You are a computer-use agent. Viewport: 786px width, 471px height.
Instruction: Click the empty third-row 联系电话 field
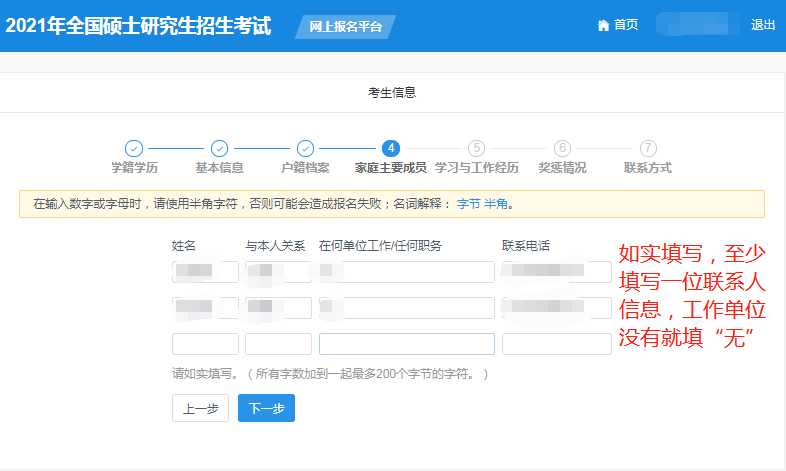[x=556, y=344]
